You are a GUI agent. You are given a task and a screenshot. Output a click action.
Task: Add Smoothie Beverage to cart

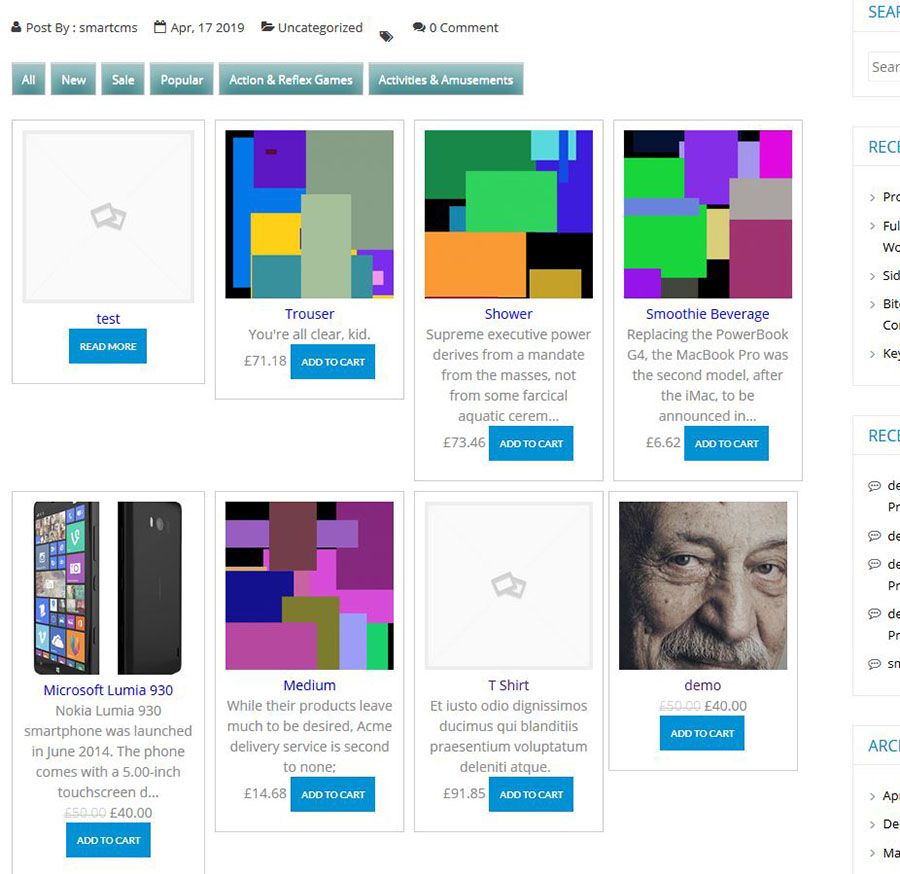[726, 443]
